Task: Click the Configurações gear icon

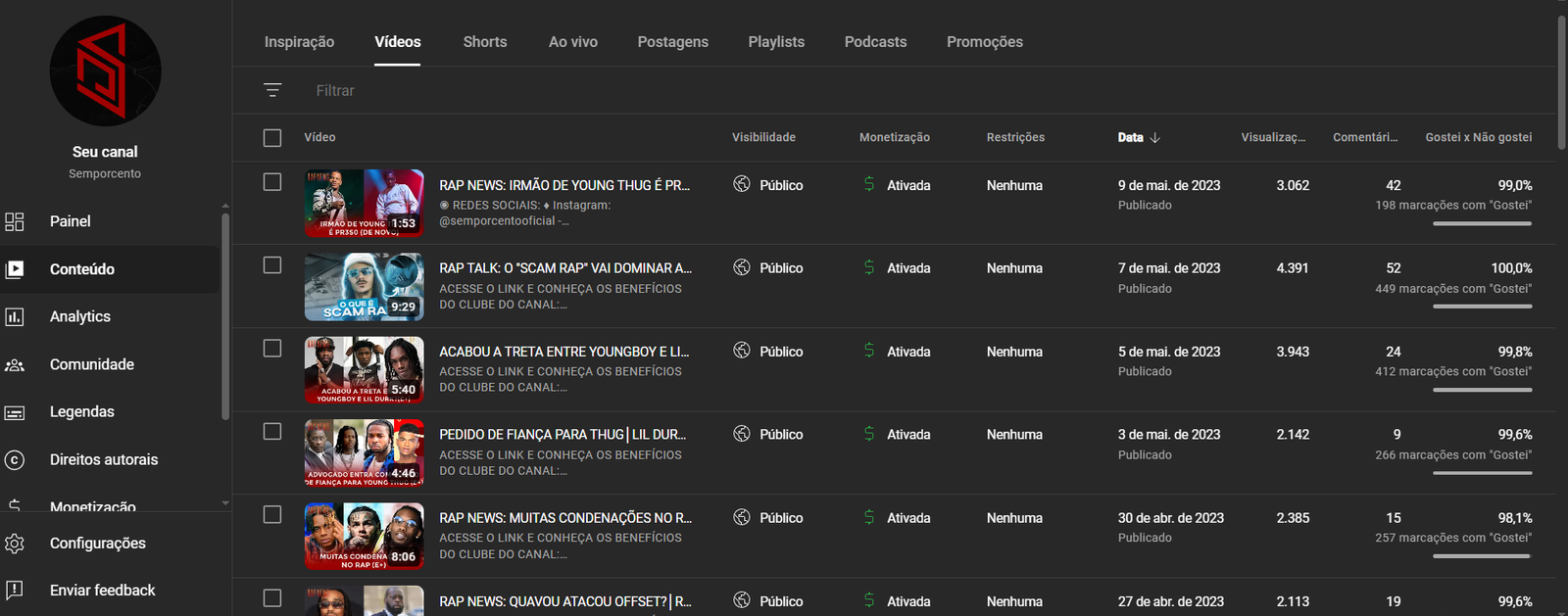Action: pyautogui.click(x=15, y=544)
